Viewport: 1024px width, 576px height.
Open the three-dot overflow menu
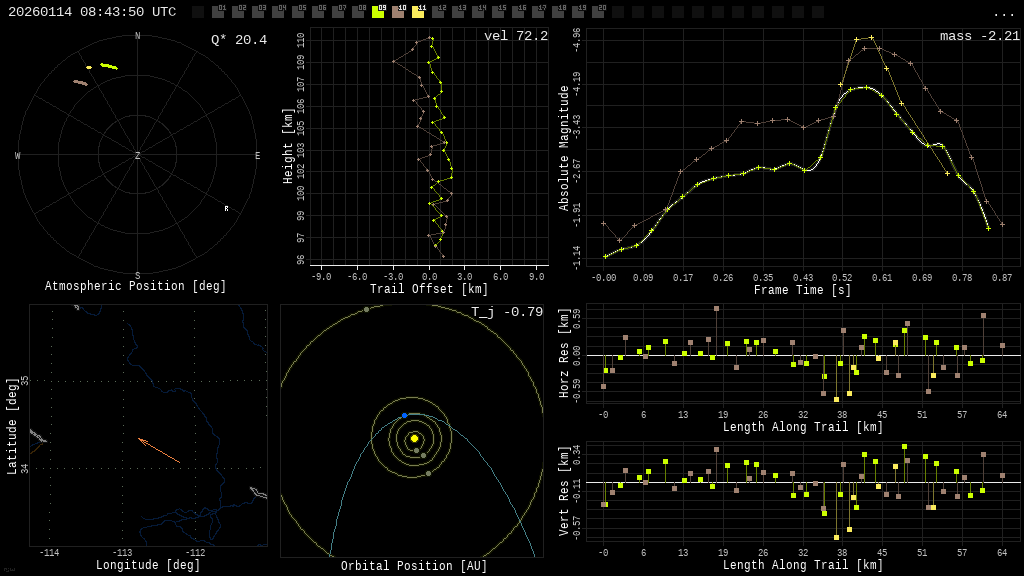[1003, 13]
